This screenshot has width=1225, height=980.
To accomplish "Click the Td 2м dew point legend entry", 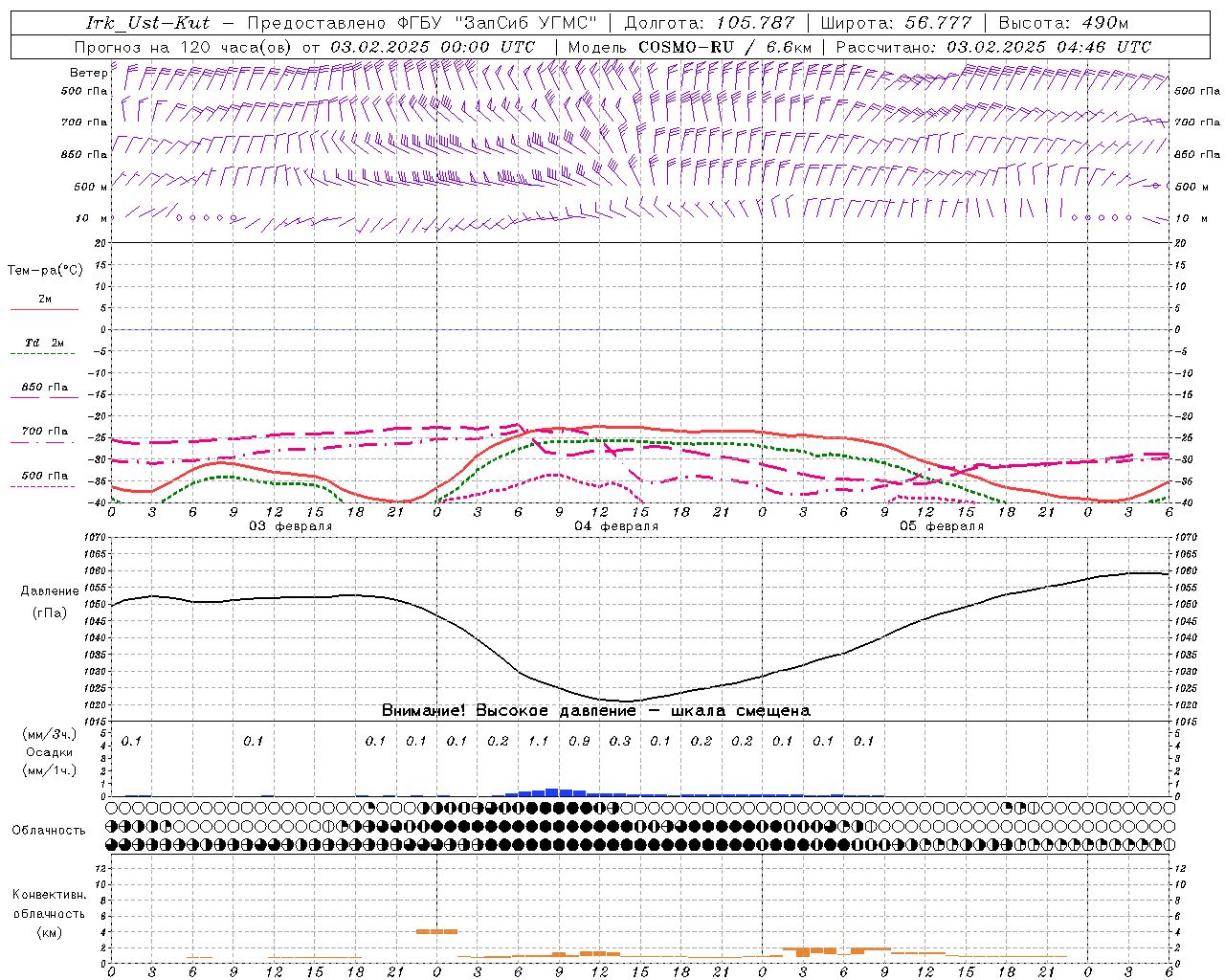I will click(44, 343).
